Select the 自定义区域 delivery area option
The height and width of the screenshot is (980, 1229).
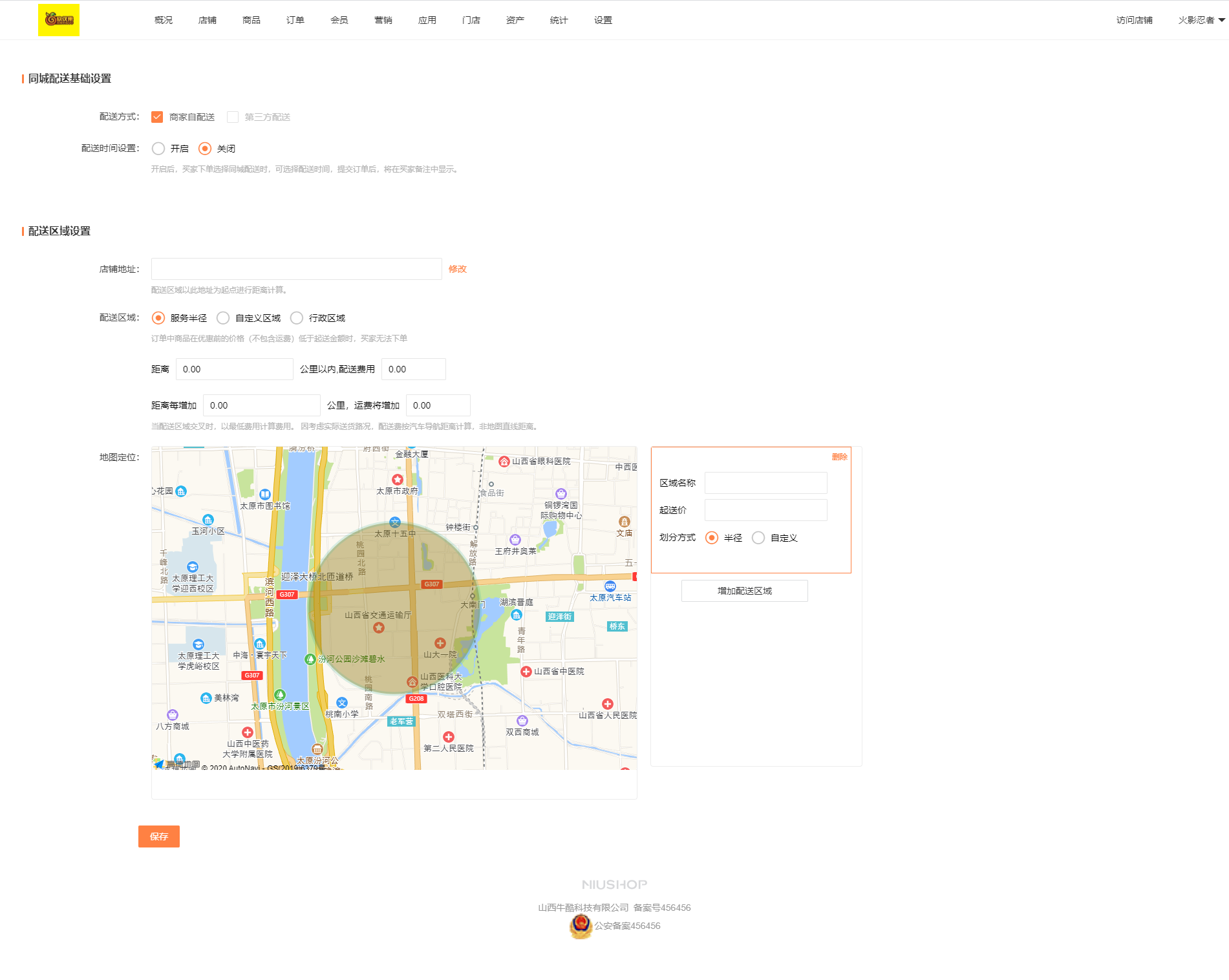coord(223,318)
